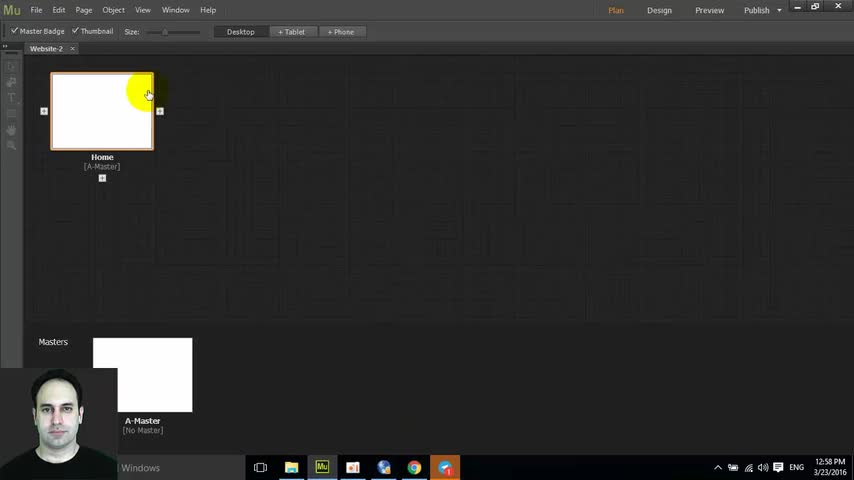Click the Home page name label
Image resolution: width=854 pixels, height=480 pixels.
(x=102, y=157)
